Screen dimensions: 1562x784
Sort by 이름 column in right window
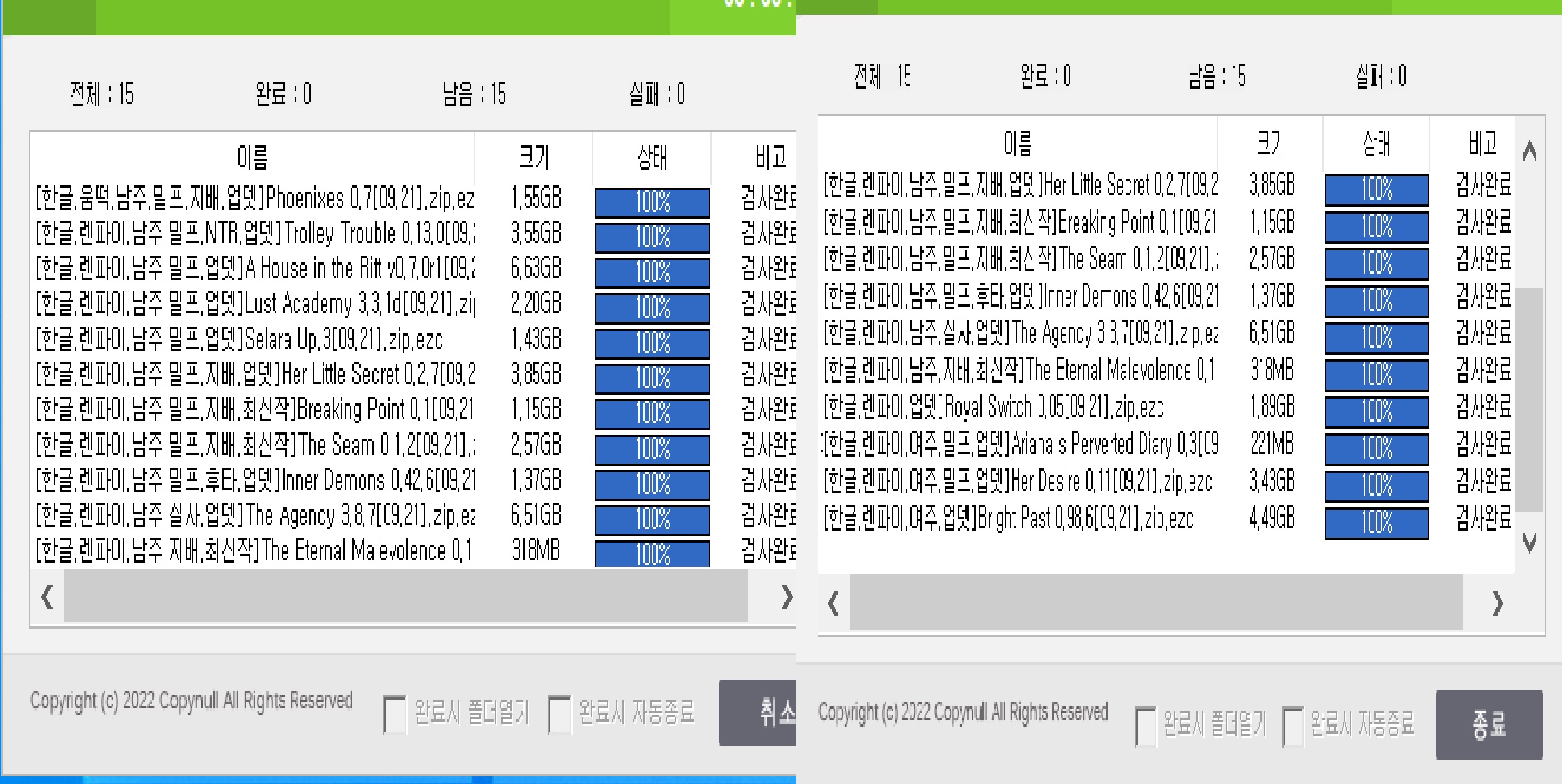point(1018,143)
